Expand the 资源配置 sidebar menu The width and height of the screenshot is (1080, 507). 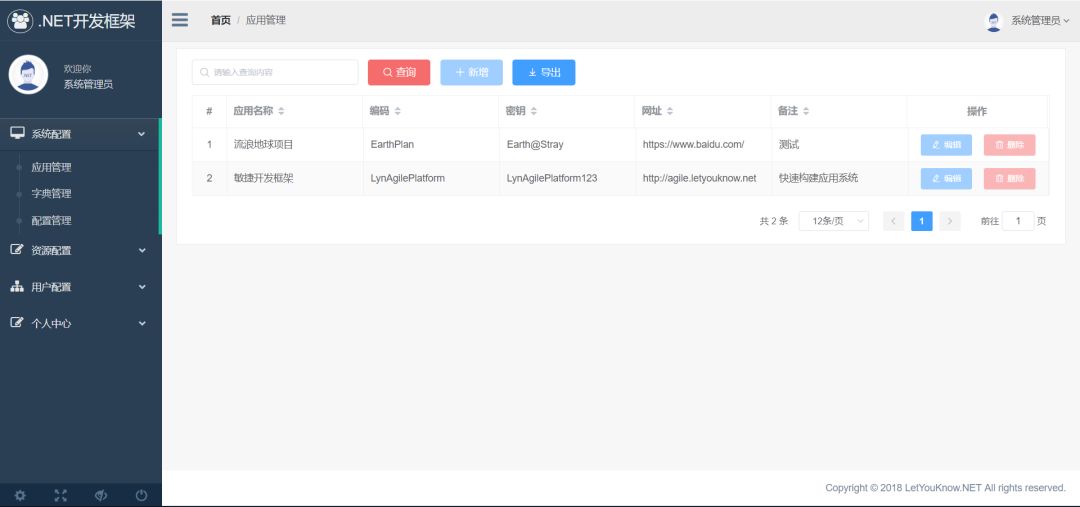(x=81, y=251)
